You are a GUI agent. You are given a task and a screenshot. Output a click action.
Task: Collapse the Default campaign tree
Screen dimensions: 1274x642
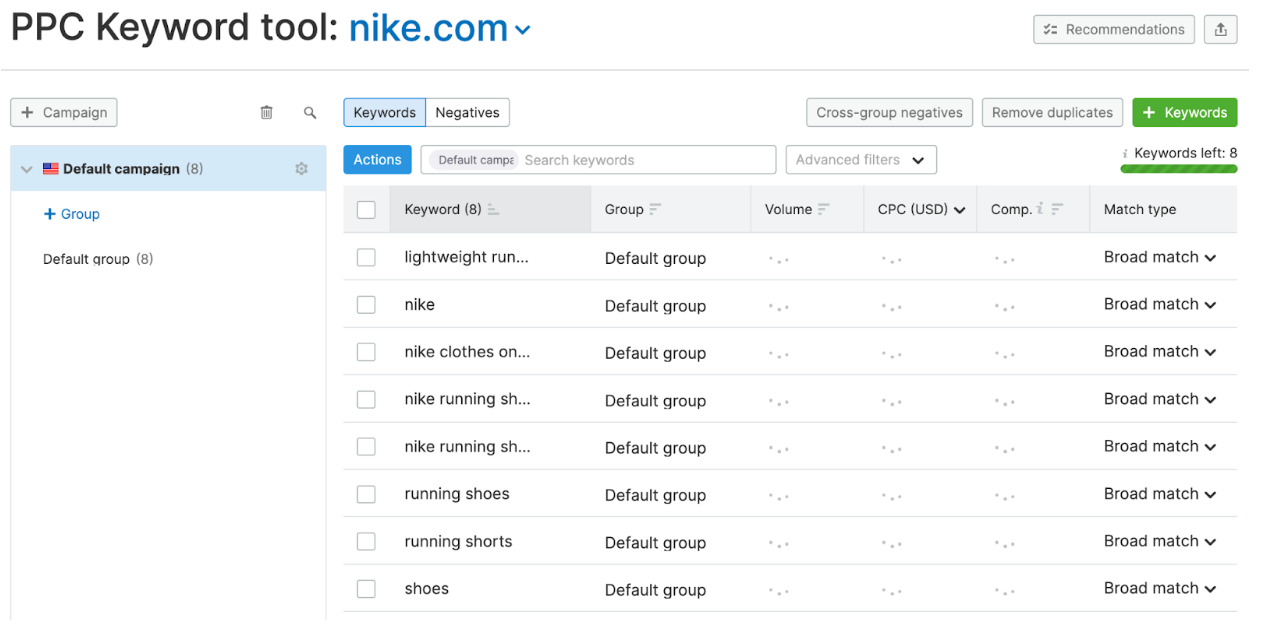point(27,170)
